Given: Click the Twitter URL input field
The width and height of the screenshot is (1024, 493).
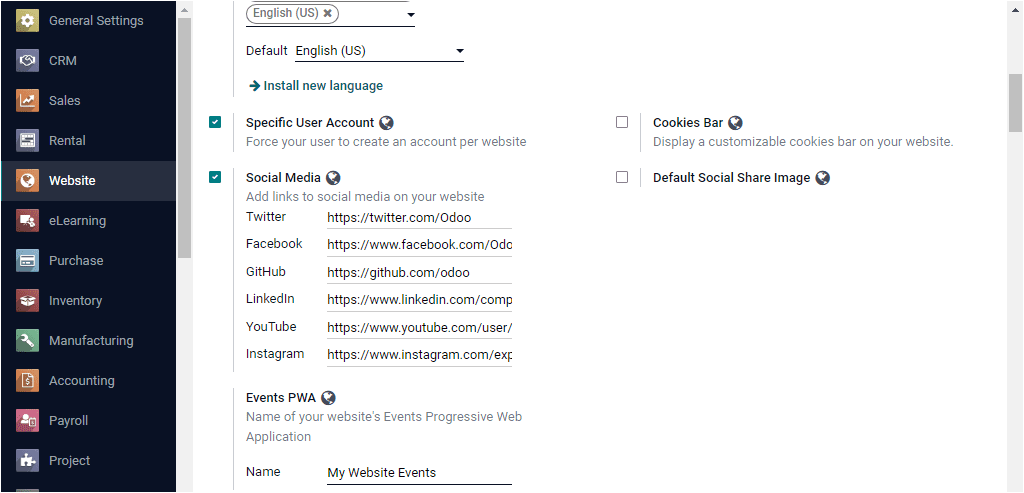Looking at the screenshot, I should coord(419,217).
